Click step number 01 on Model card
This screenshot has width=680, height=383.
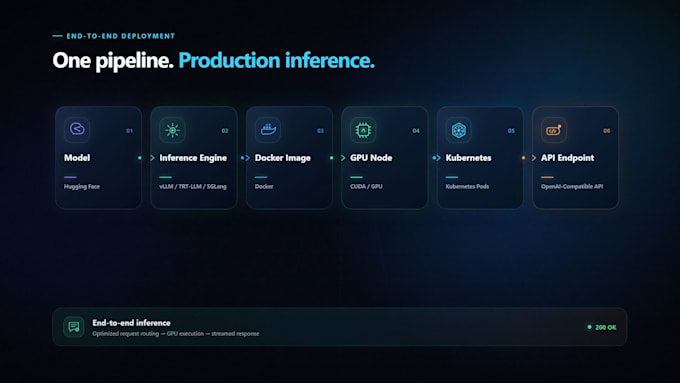pyautogui.click(x=129, y=131)
